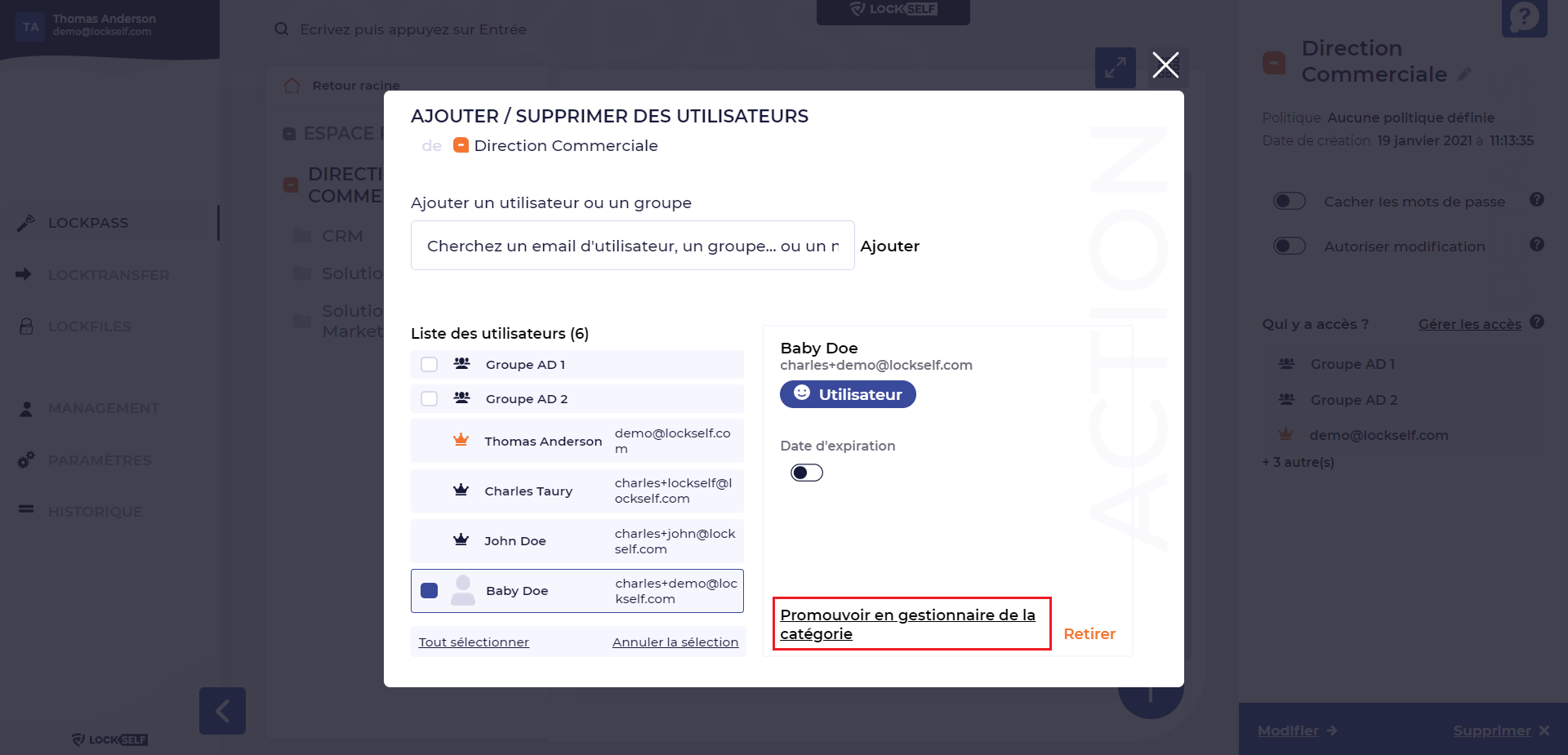Click the help icon next to Gérer les accès
The image size is (1568, 755).
[x=1537, y=322]
